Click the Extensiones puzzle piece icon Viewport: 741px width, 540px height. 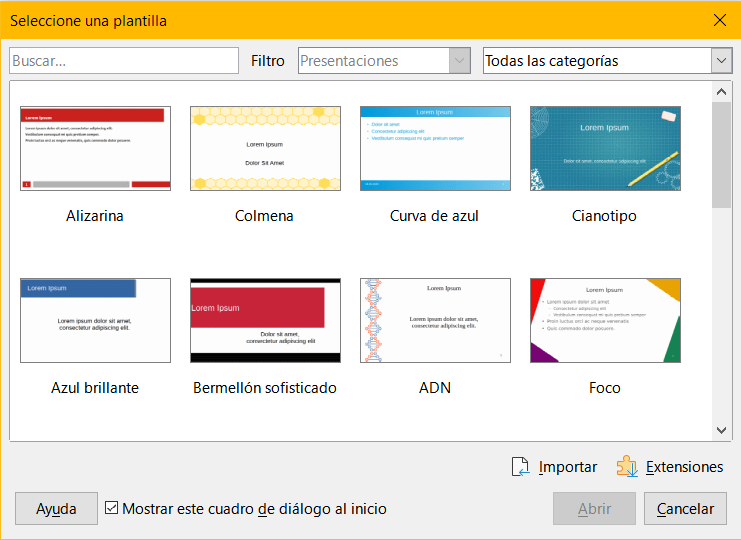pos(627,467)
